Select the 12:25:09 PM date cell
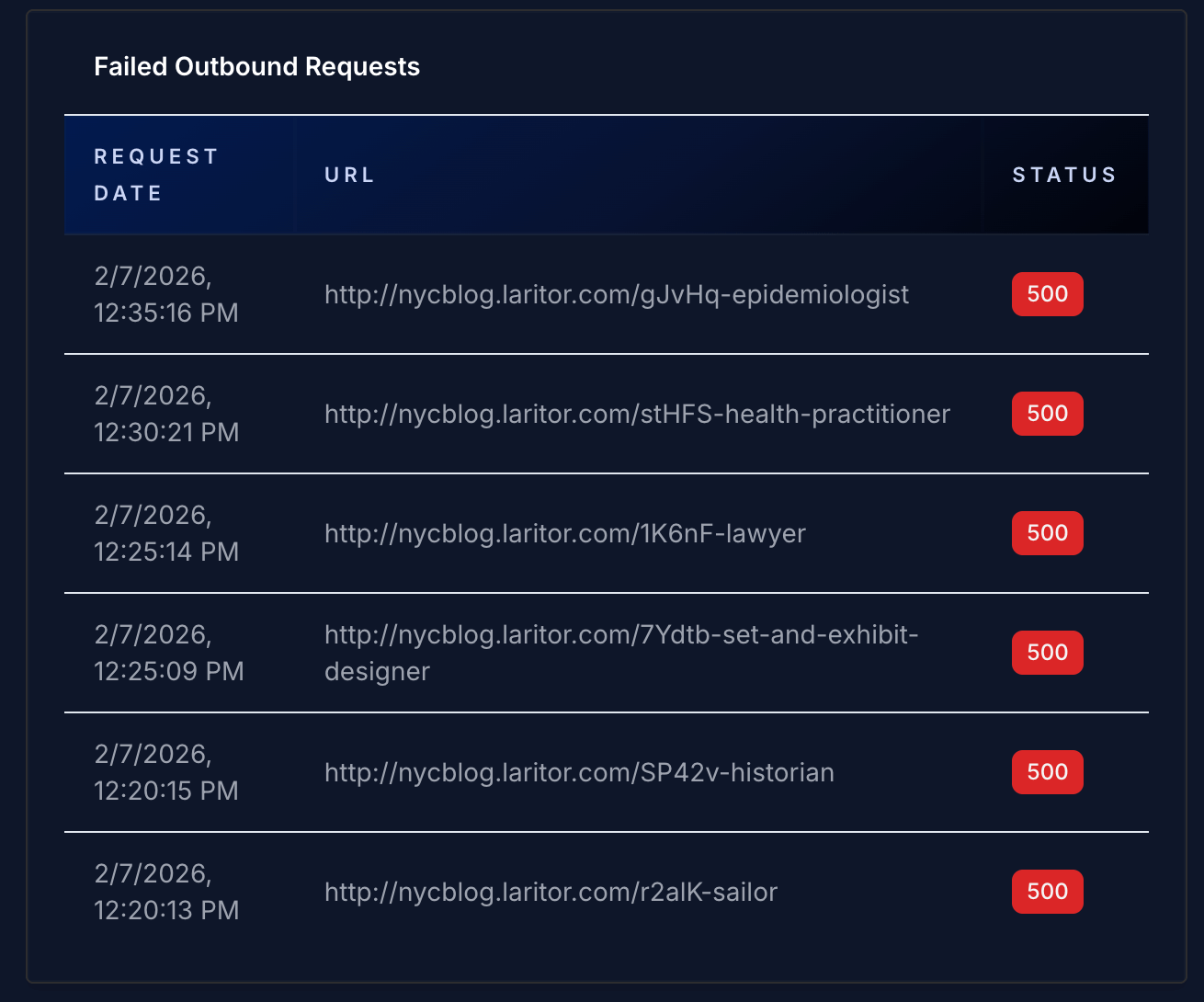 tap(168, 653)
